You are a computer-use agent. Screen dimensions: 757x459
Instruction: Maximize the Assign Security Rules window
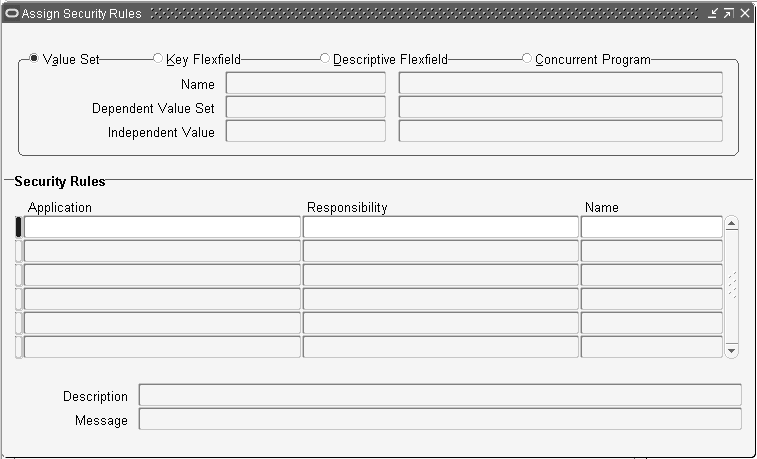[x=729, y=14]
